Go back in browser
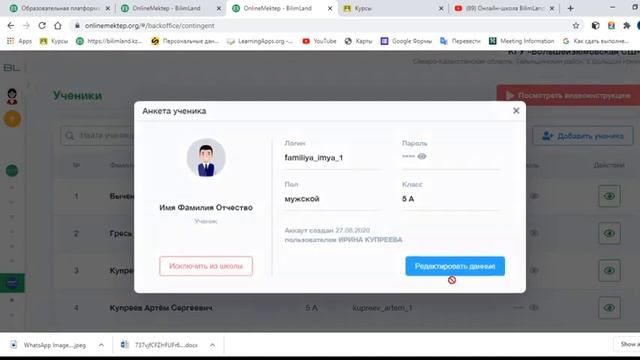The image size is (640, 360). (11, 26)
